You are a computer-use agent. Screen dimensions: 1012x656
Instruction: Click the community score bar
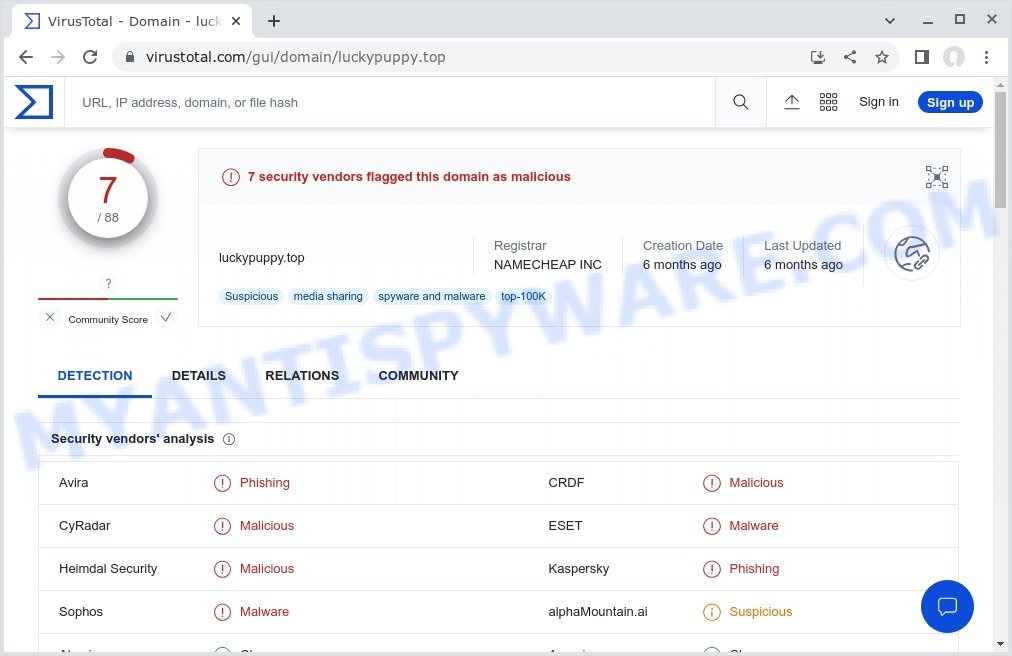pos(108,299)
